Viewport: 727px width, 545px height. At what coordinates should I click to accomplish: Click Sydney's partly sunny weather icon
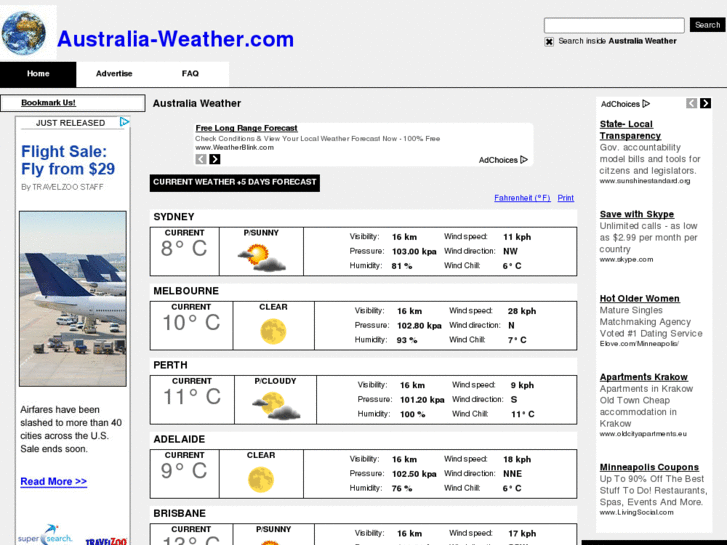pyautogui.click(x=261, y=258)
